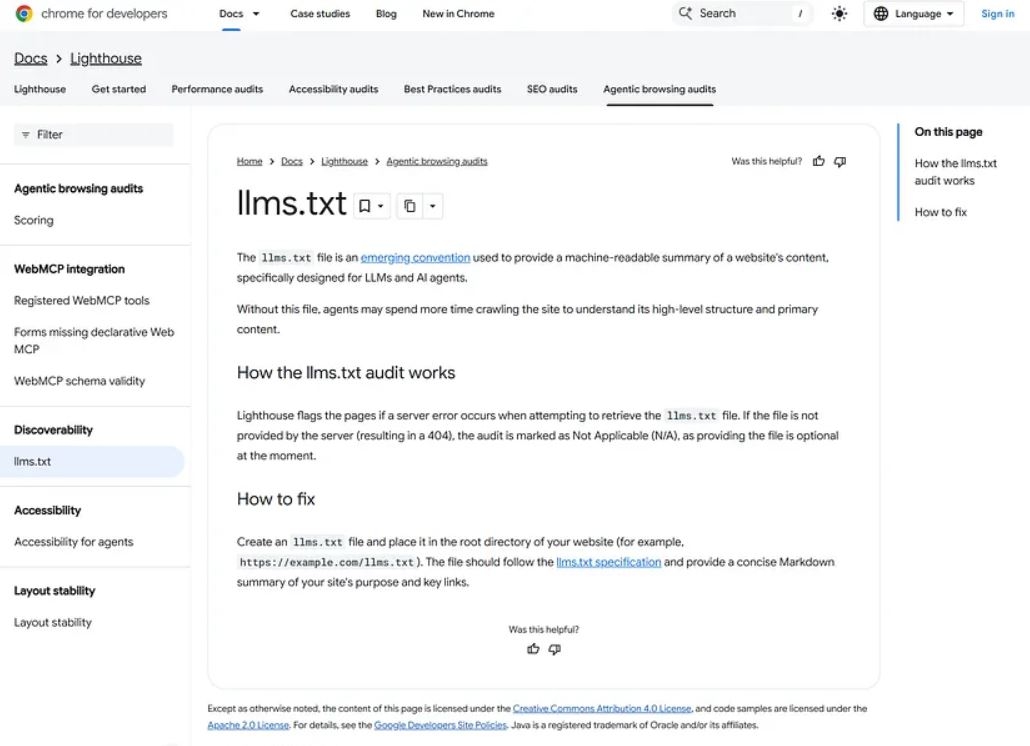Open the Docs dropdown arrow in header

[256, 14]
